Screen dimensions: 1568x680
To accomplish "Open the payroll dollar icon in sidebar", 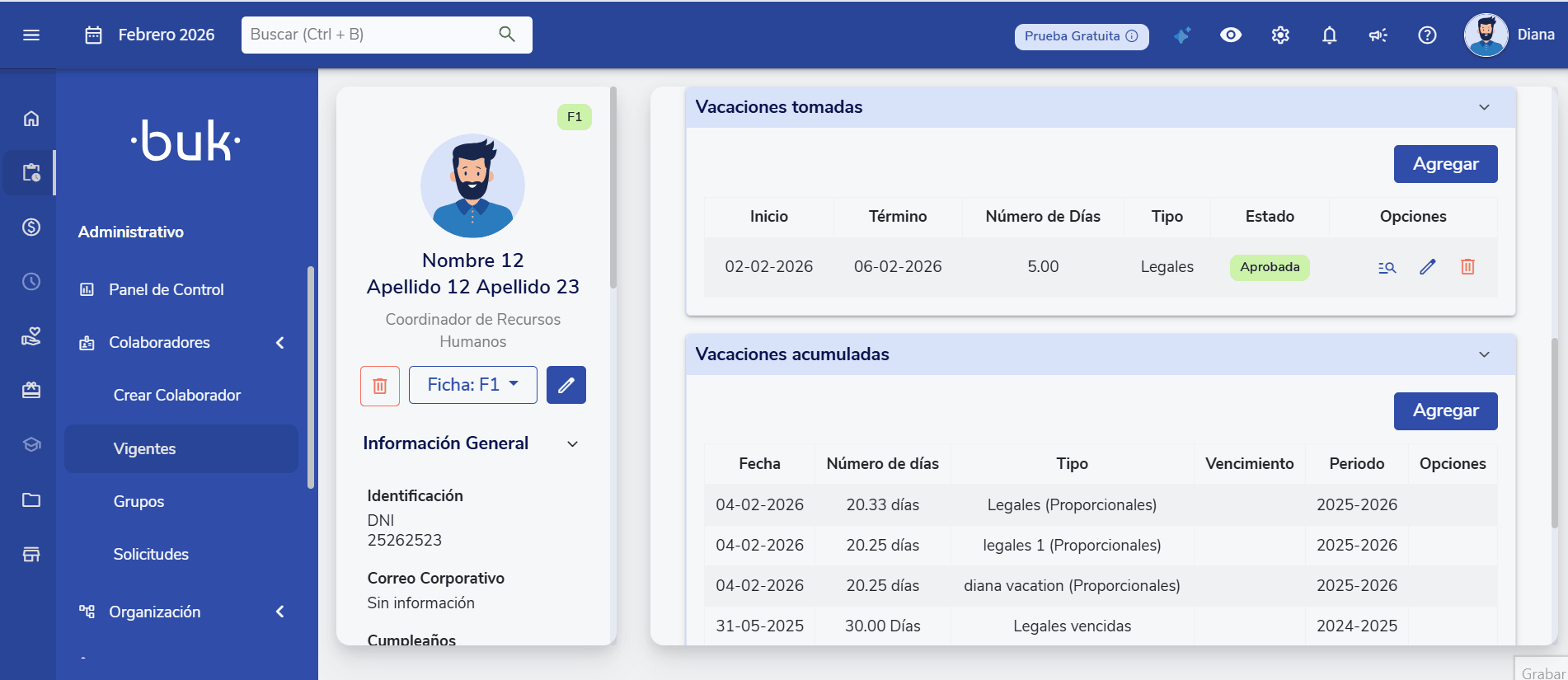I will tap(31, 227).
